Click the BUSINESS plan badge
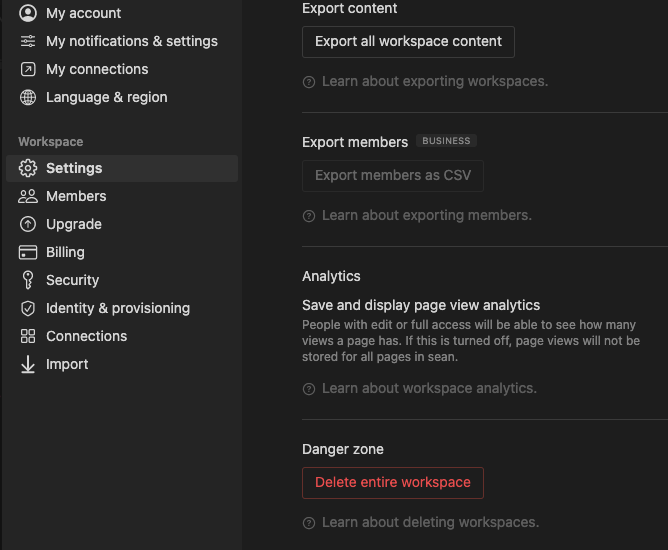Image resolution: width=668 pixels, height=550 pixels. point(446,141)
